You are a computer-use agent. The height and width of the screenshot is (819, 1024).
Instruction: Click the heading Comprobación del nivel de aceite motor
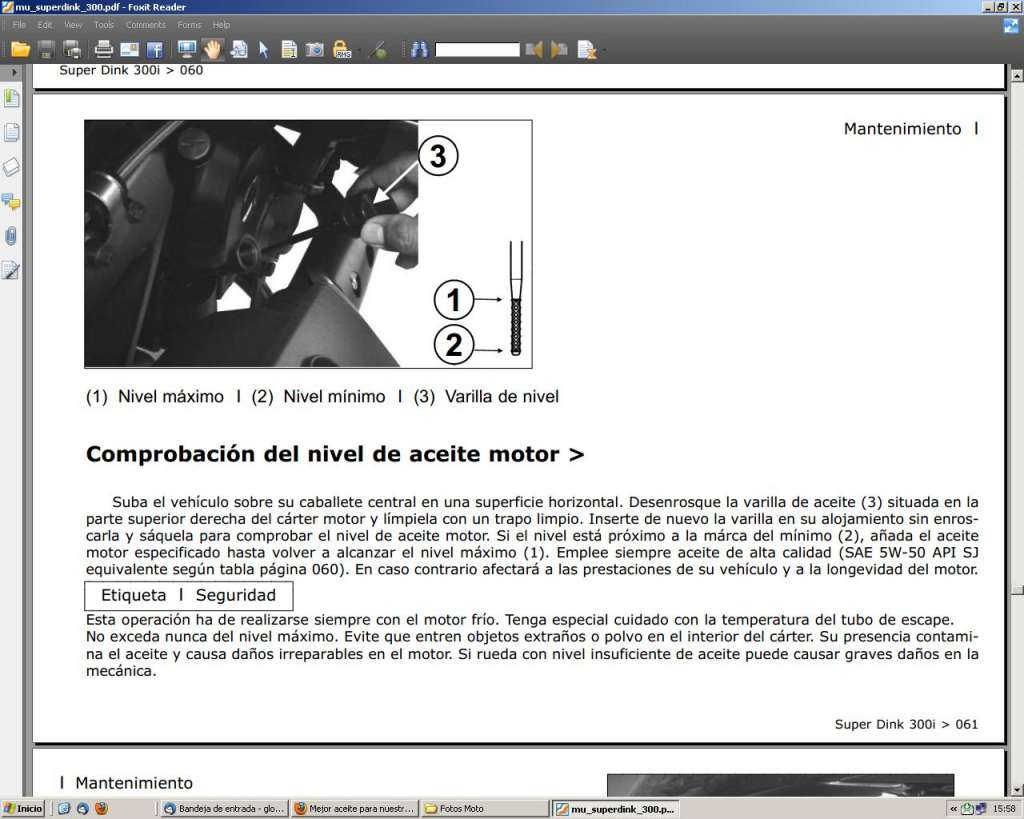335,454
